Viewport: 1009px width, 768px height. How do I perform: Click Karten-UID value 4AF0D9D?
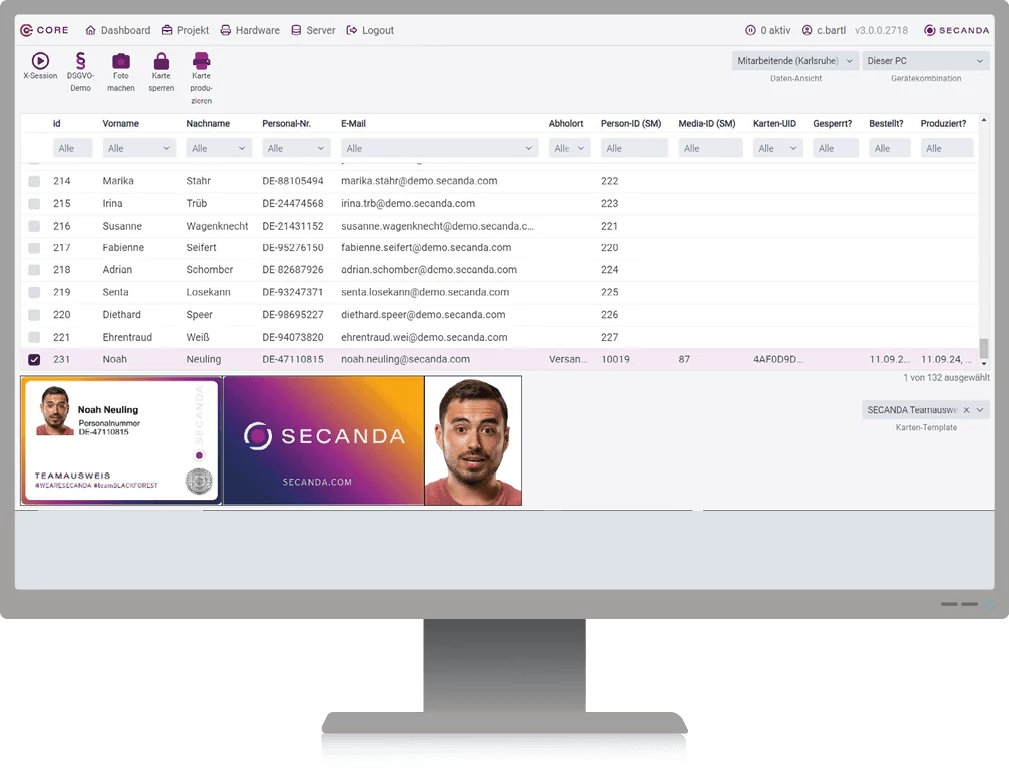click(x=777, y=359)
